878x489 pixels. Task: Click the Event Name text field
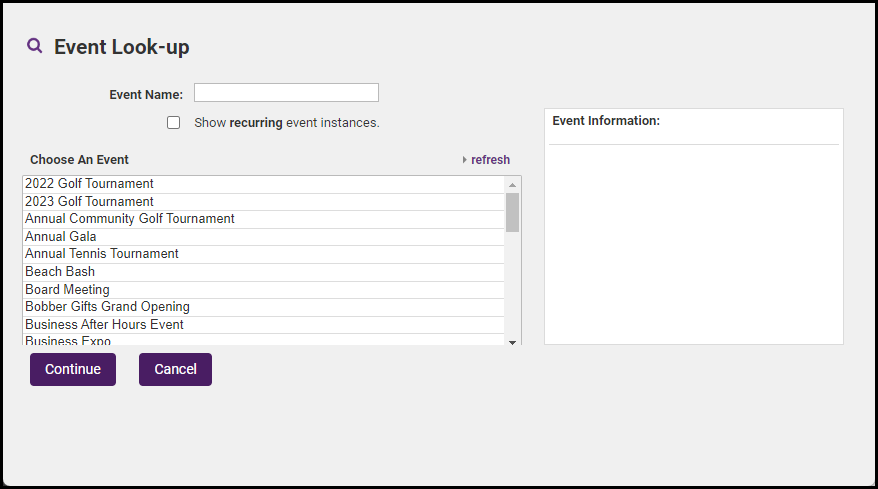[286, 93]
